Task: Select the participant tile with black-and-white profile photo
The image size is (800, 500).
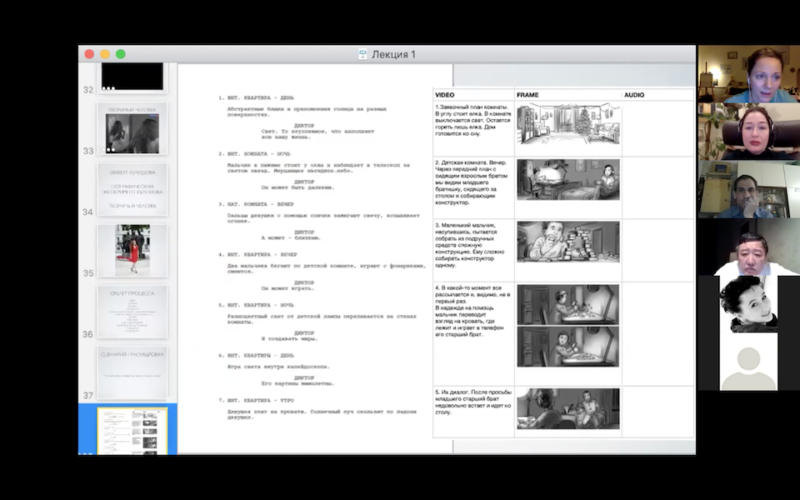Action: (x=748, y=304)
